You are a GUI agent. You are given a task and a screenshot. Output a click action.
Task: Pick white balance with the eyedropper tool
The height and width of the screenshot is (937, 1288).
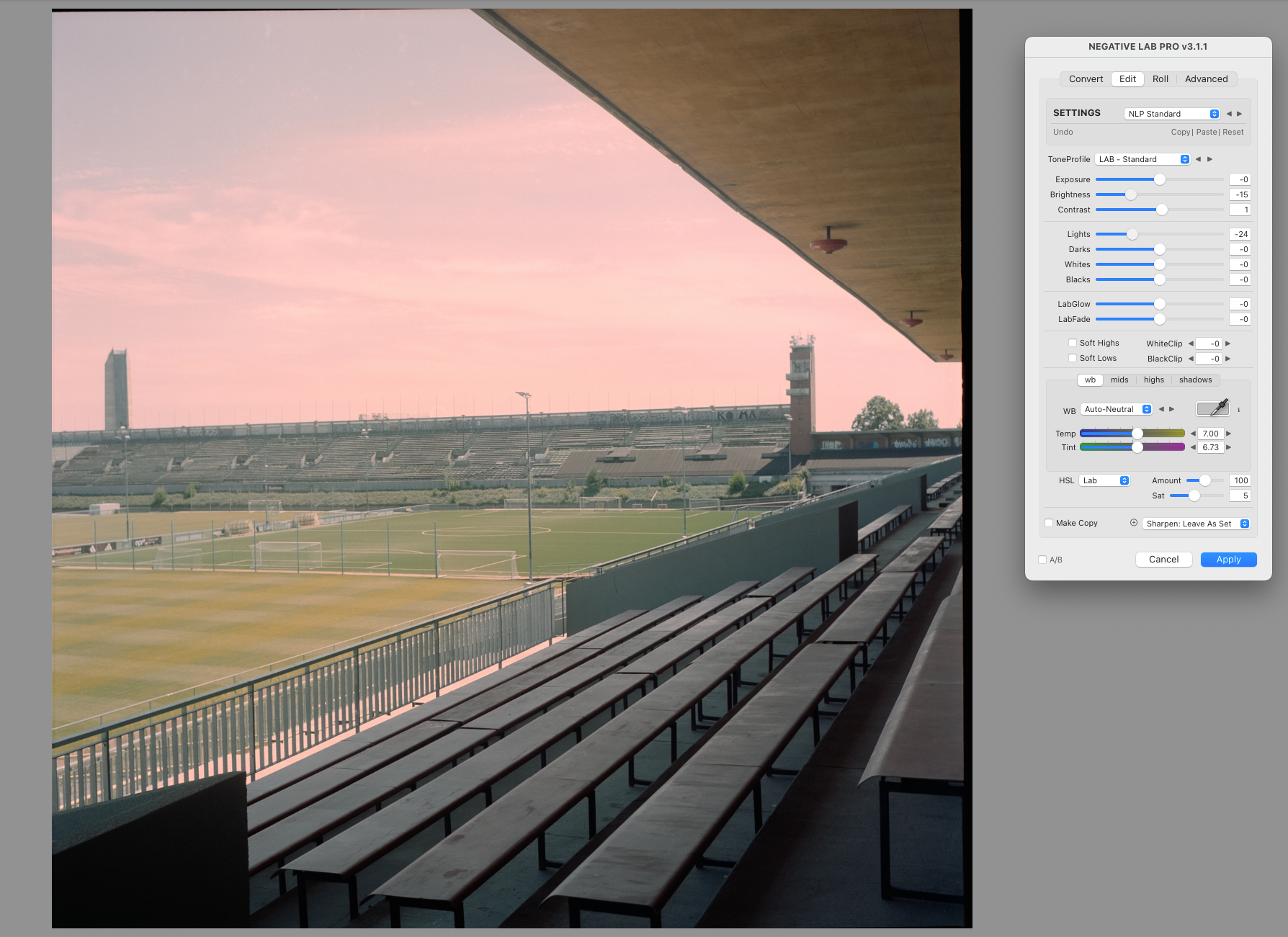[x=1213, y=408]
